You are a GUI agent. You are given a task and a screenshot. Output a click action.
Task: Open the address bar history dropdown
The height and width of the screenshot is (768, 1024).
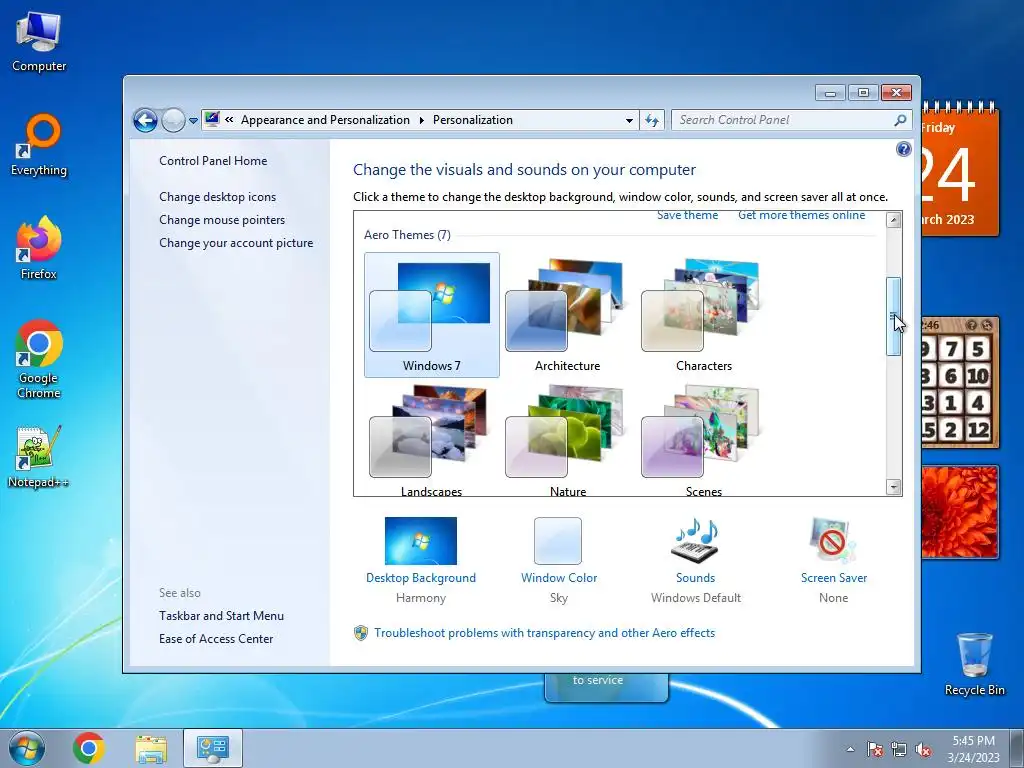click(x=629, y=120)
